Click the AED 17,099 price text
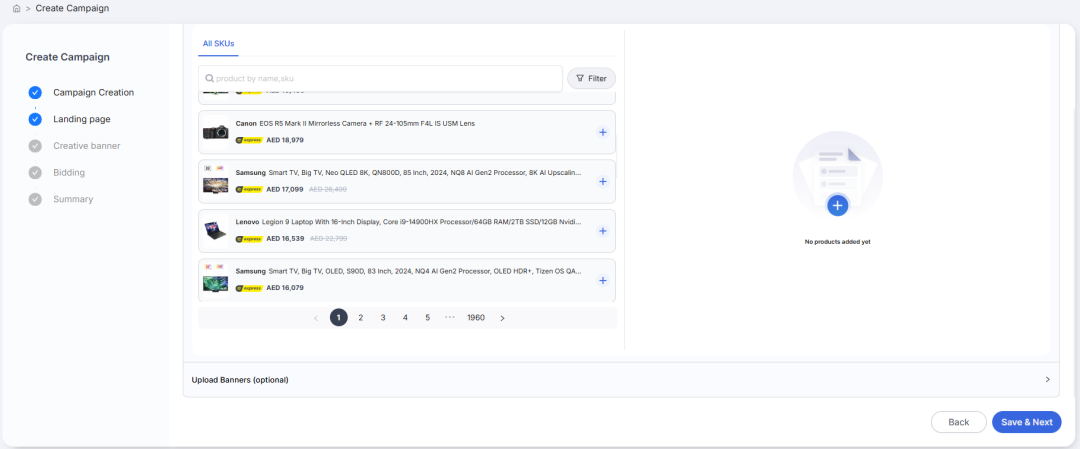The width and height of the screenshot is (1080, 449). [285, 189]
